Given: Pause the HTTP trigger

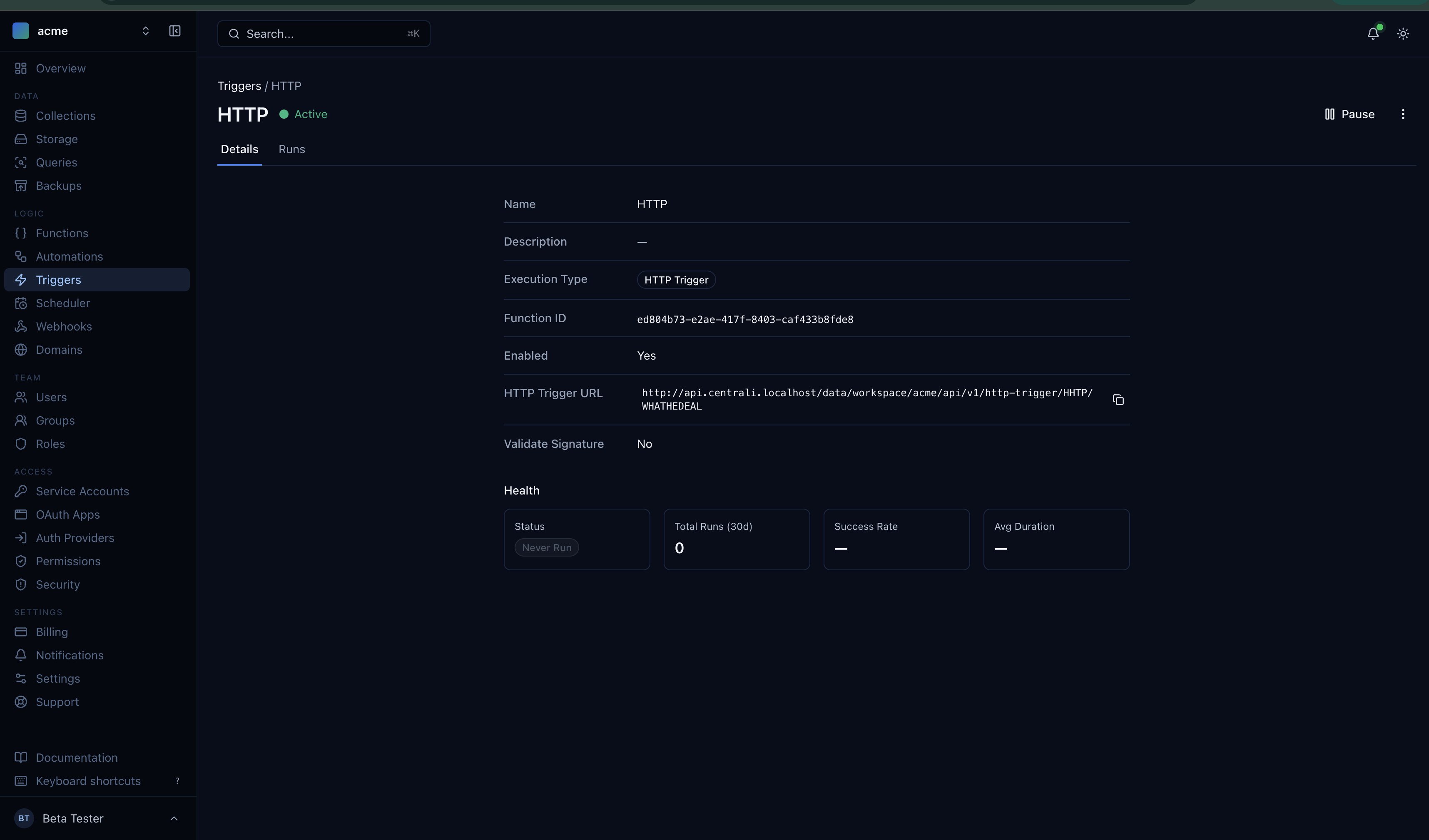Looking at the screenshot, I should click(x=1349, y=114).
